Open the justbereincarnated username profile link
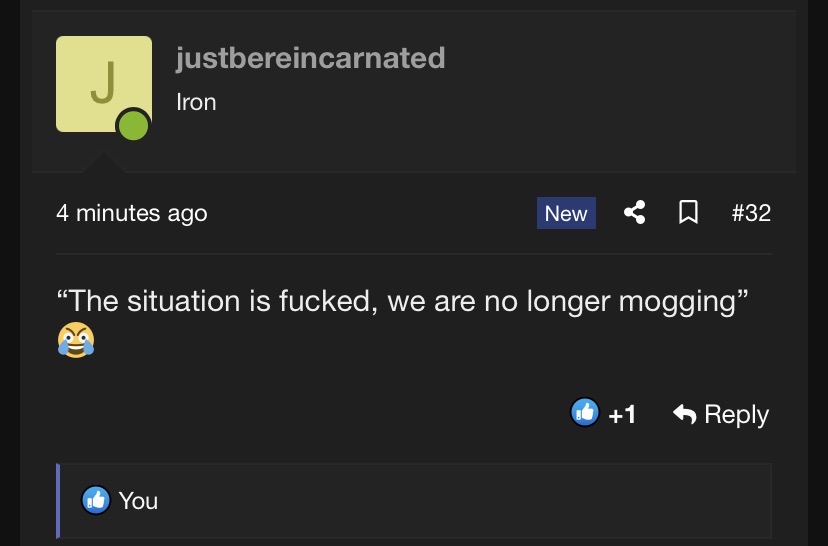 tap(310, 58)
